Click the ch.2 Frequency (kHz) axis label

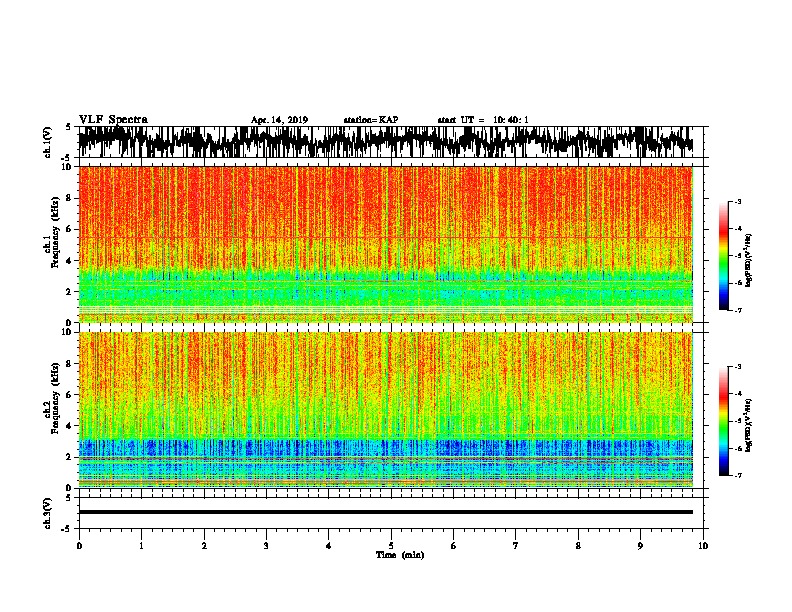point(52,398)
